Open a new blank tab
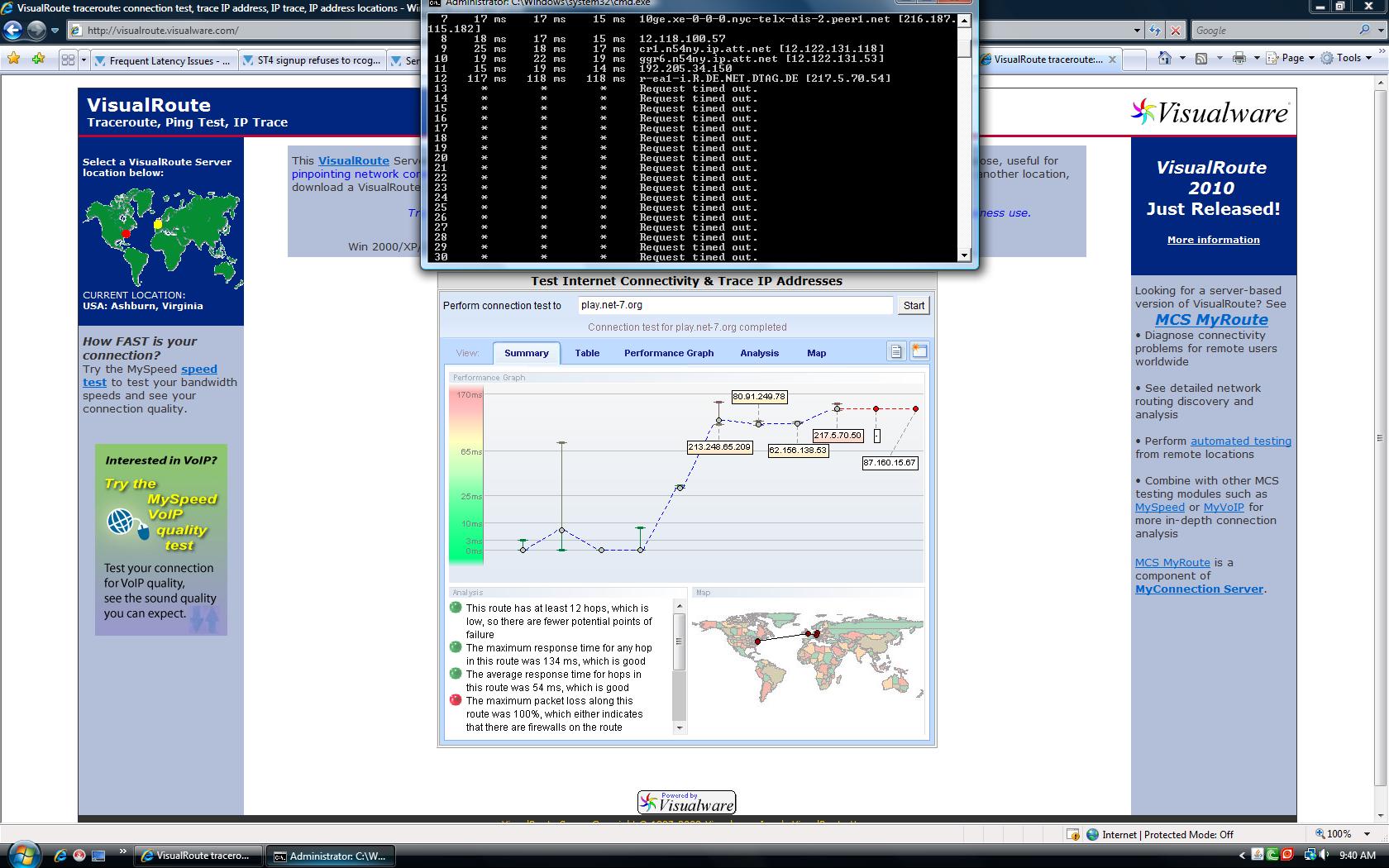1389x868 pixels. 1135,60
